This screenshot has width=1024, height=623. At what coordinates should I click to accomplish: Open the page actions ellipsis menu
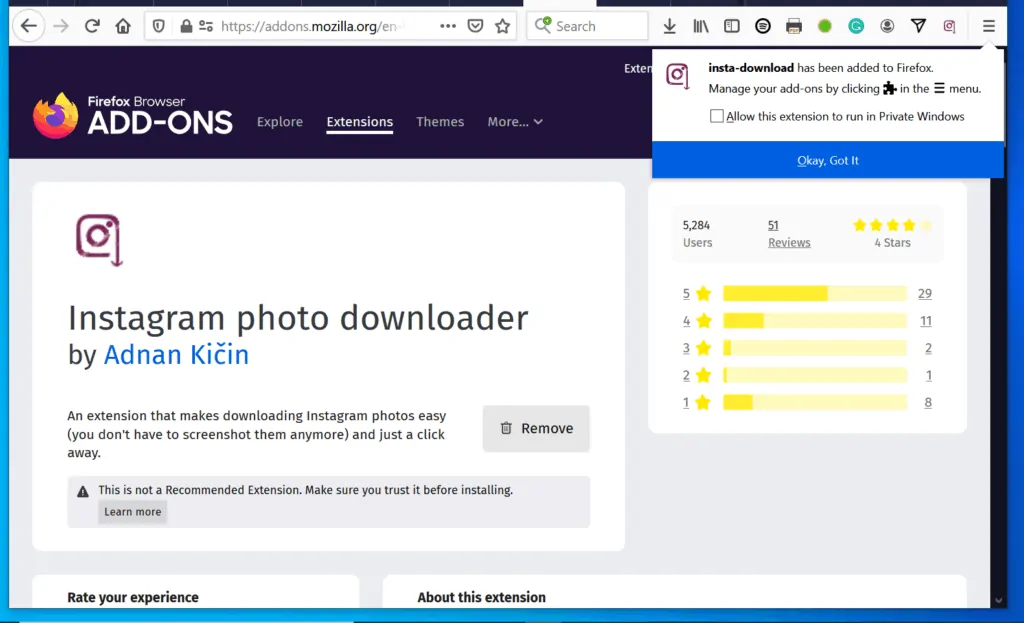coord(447,26)
